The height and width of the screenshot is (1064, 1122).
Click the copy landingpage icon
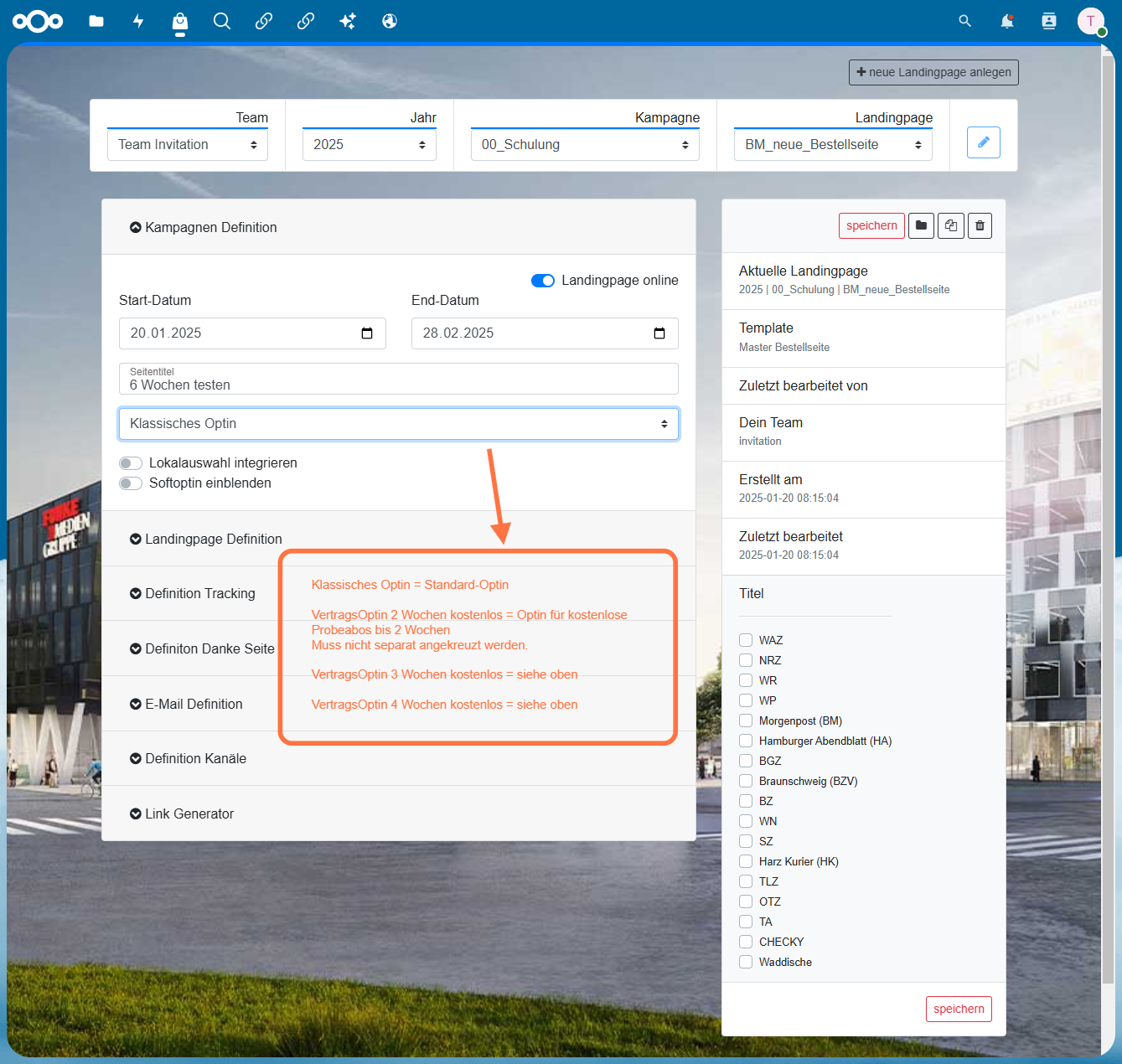951,225
